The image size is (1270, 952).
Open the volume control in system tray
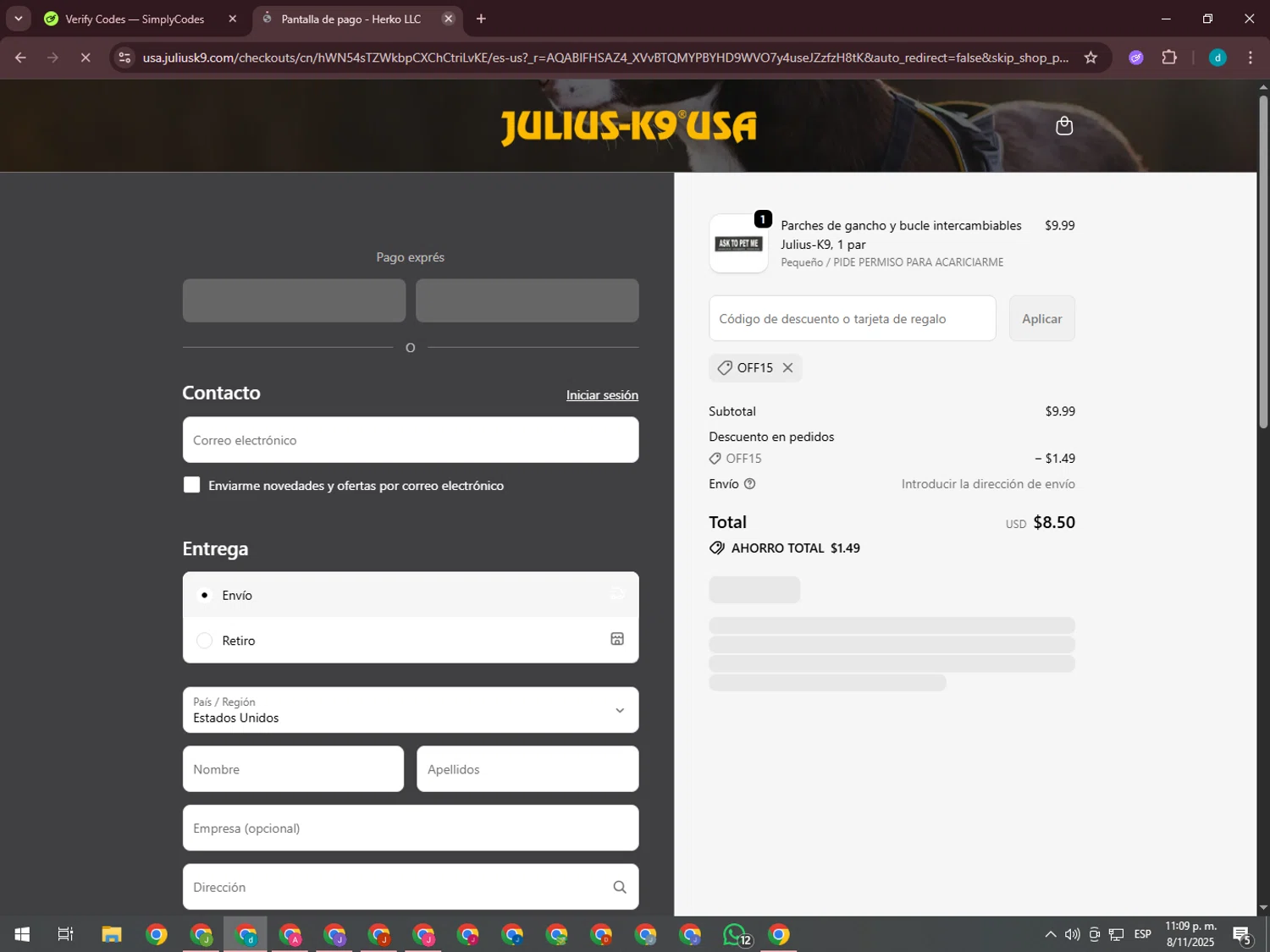coord(1072,934)
